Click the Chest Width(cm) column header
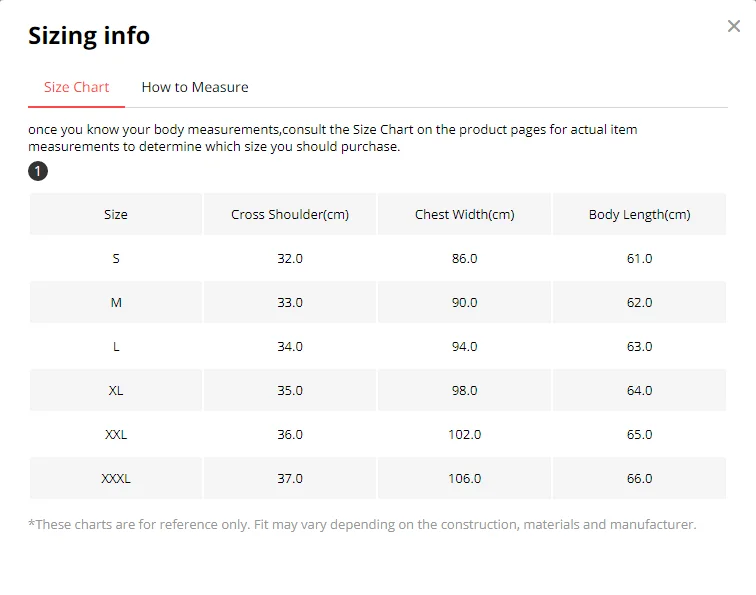Viewport: 756px width, 595px height. point(464,215)
